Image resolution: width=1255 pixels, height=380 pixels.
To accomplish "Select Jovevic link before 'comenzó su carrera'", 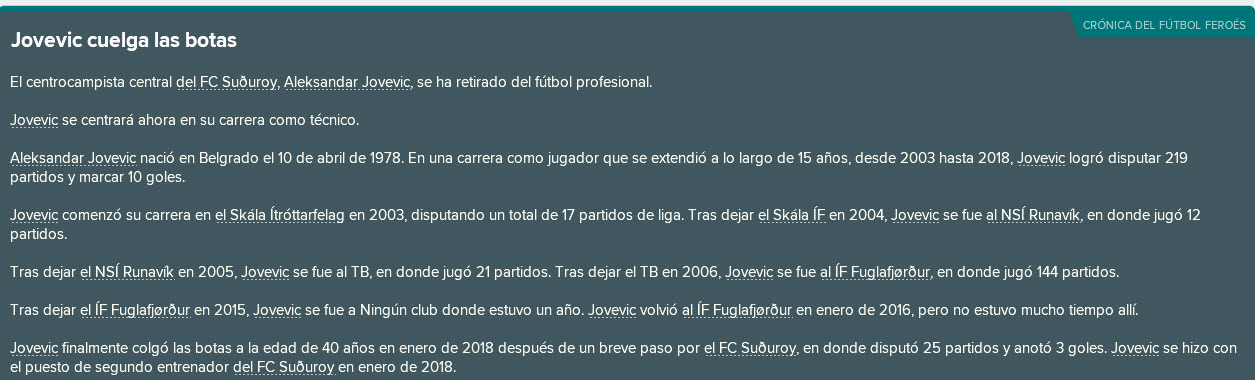I will click(x=34, y=215).
